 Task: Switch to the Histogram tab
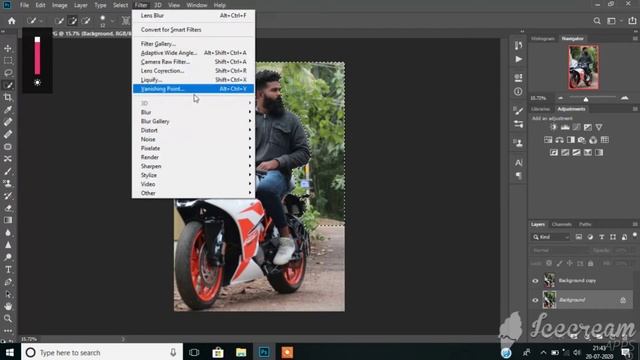click(x=542, y=38)
